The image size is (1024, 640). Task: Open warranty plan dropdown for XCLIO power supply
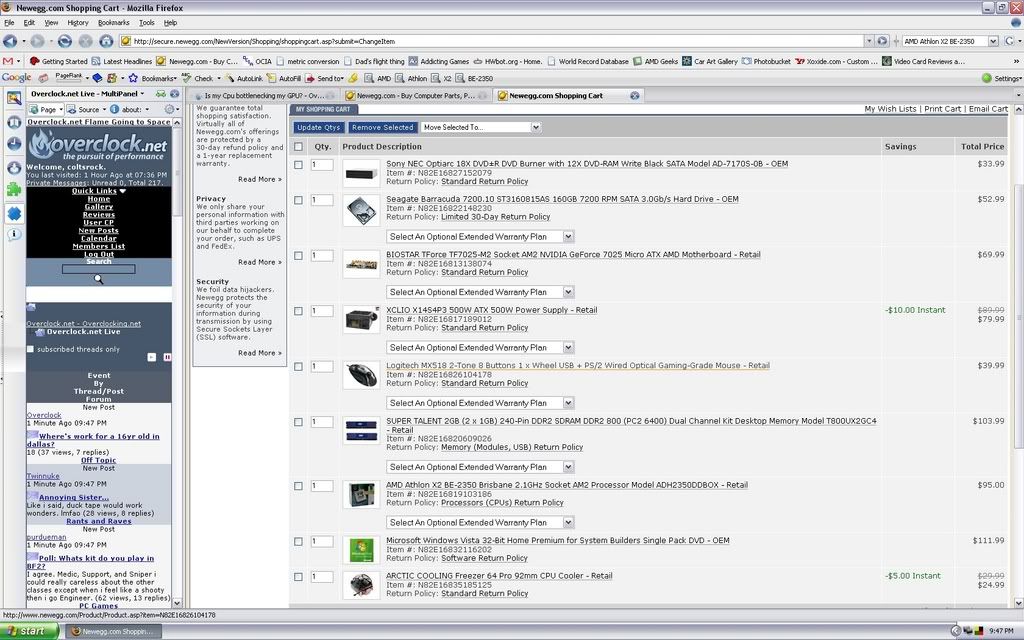click(x=480, y=347)
